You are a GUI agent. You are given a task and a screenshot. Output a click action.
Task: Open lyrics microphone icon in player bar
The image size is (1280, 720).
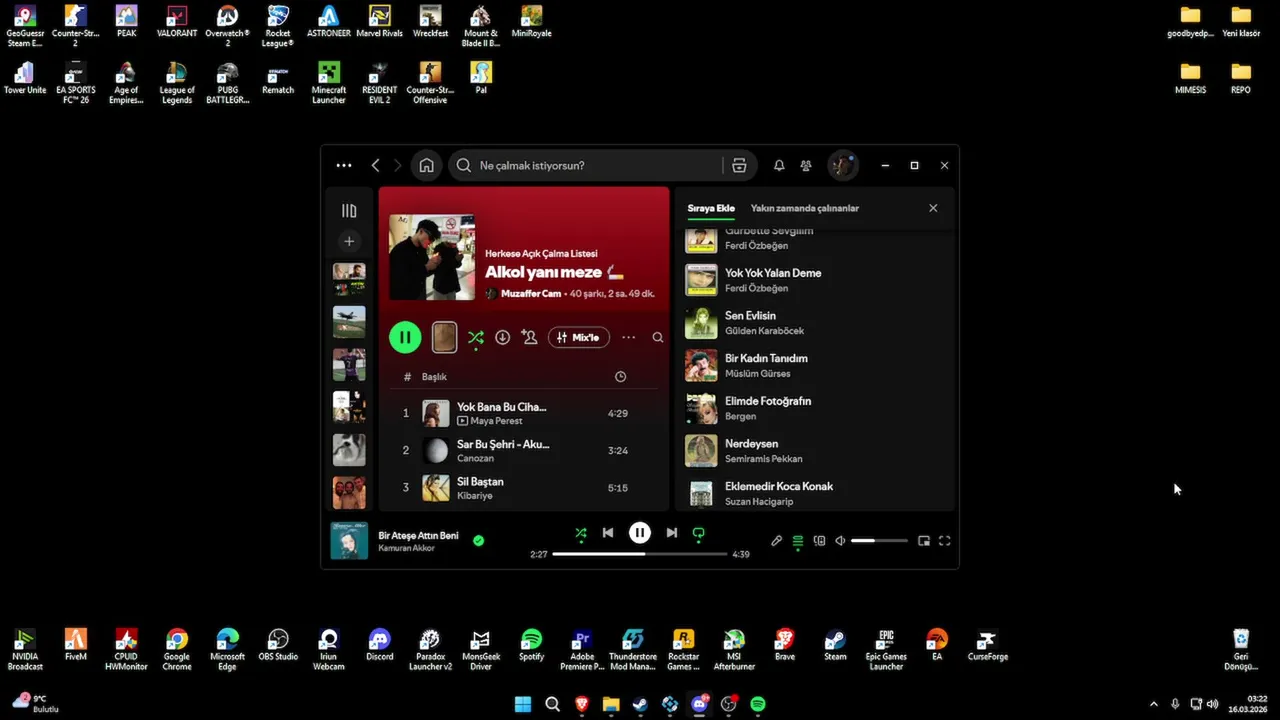pyautogui.click(x=776, y=541)
